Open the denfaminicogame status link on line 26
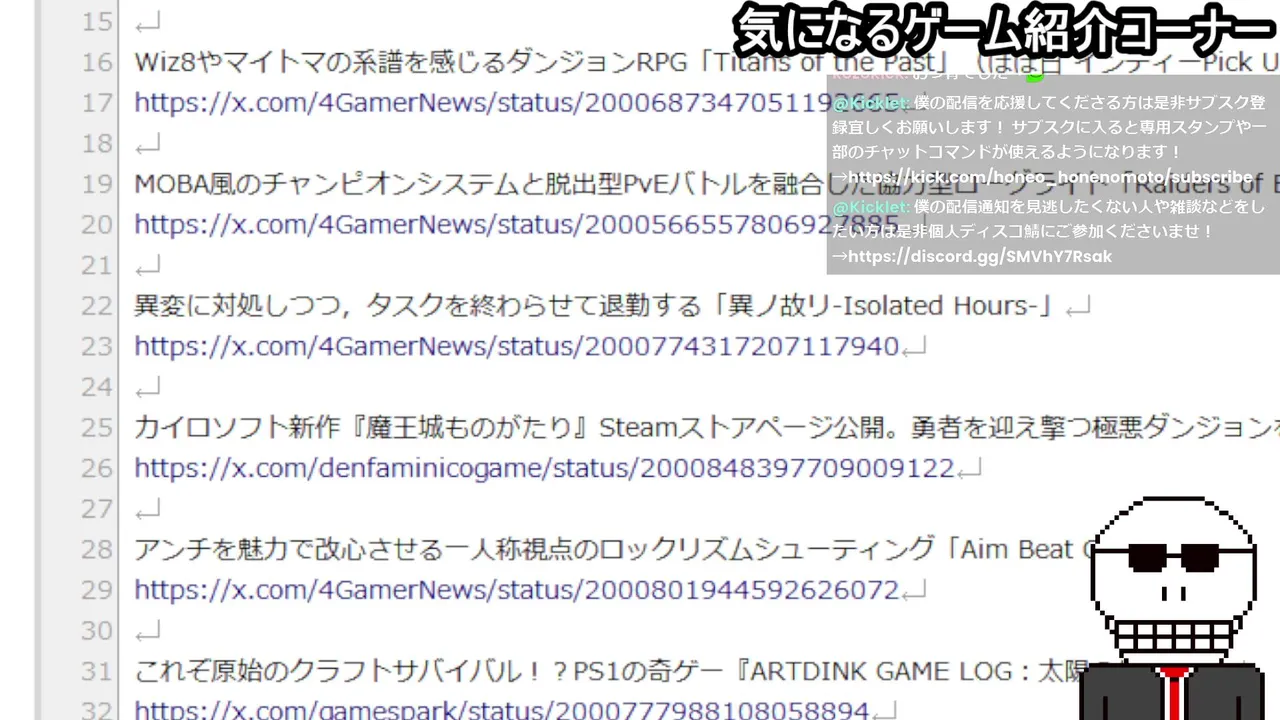This screenshot has width=1280, height=720. [545, 468]
